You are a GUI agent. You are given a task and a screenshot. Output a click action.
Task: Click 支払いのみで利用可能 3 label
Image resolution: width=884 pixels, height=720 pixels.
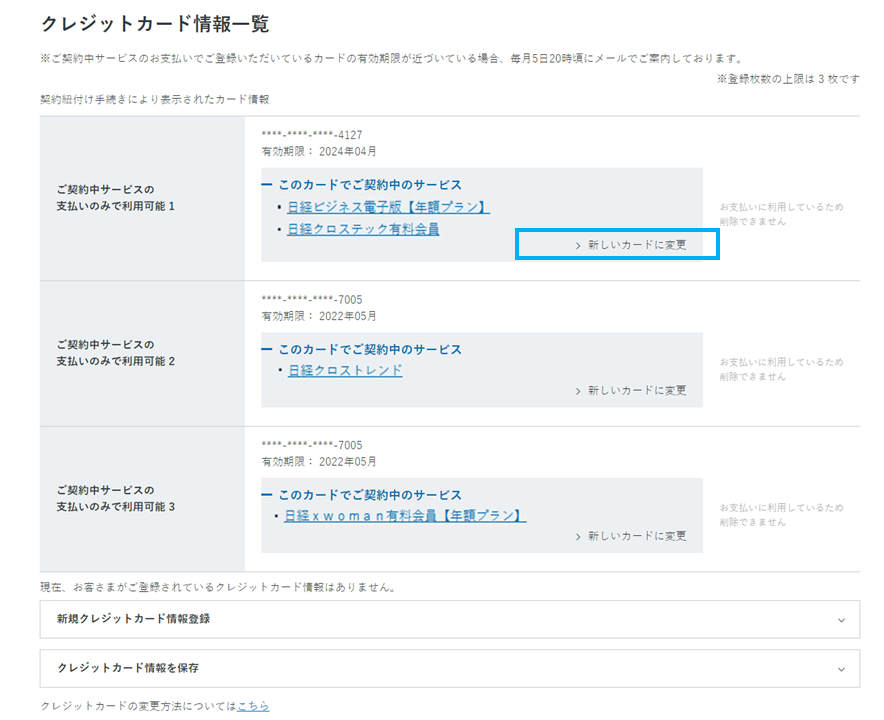[x=115, y=507]
